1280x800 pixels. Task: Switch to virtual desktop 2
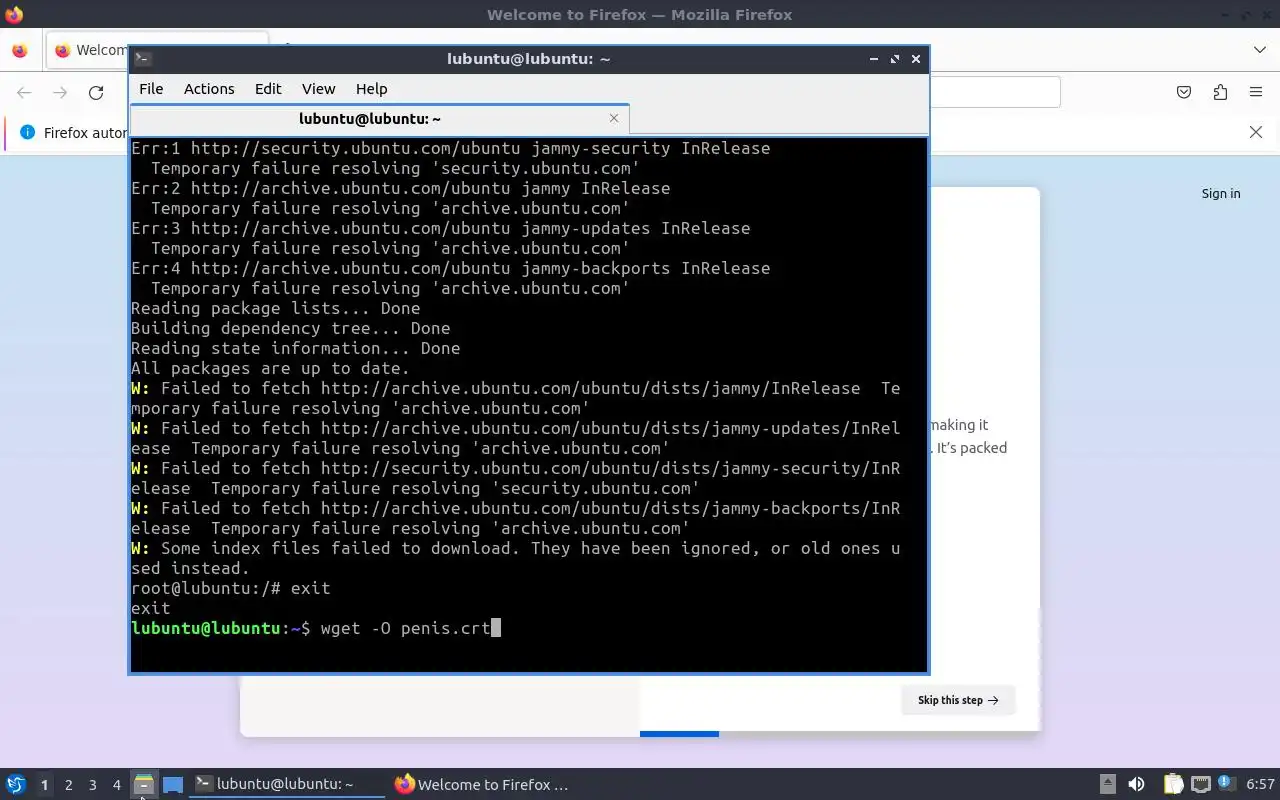point(68,785)
